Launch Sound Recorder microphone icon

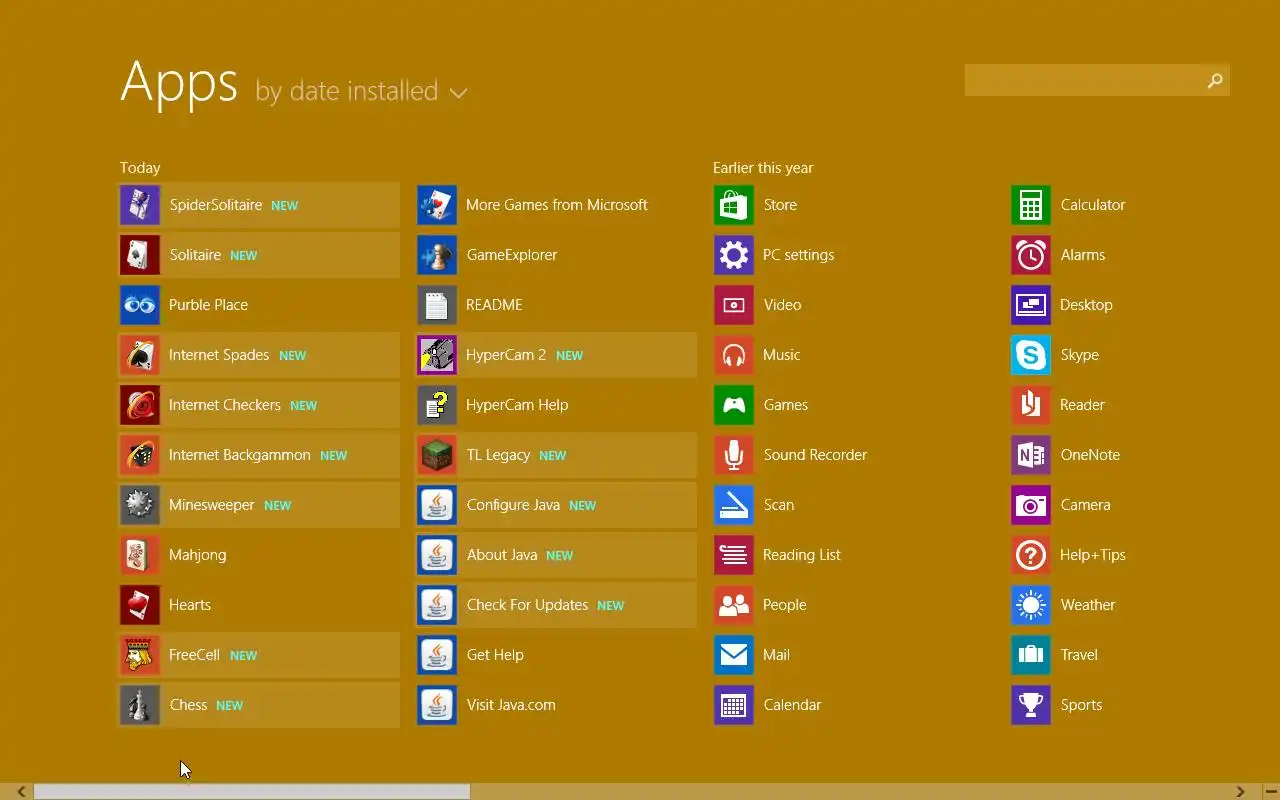coord(734,455)
